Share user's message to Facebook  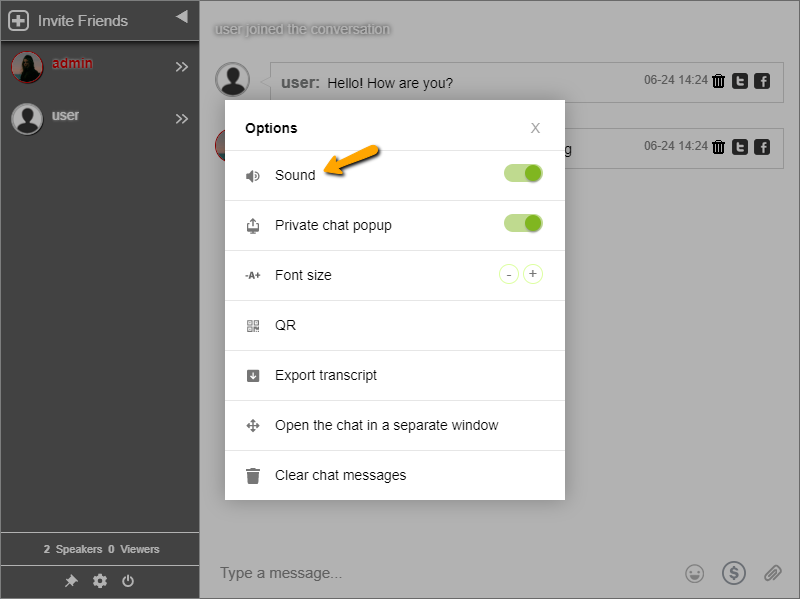[x=762, y=82]
